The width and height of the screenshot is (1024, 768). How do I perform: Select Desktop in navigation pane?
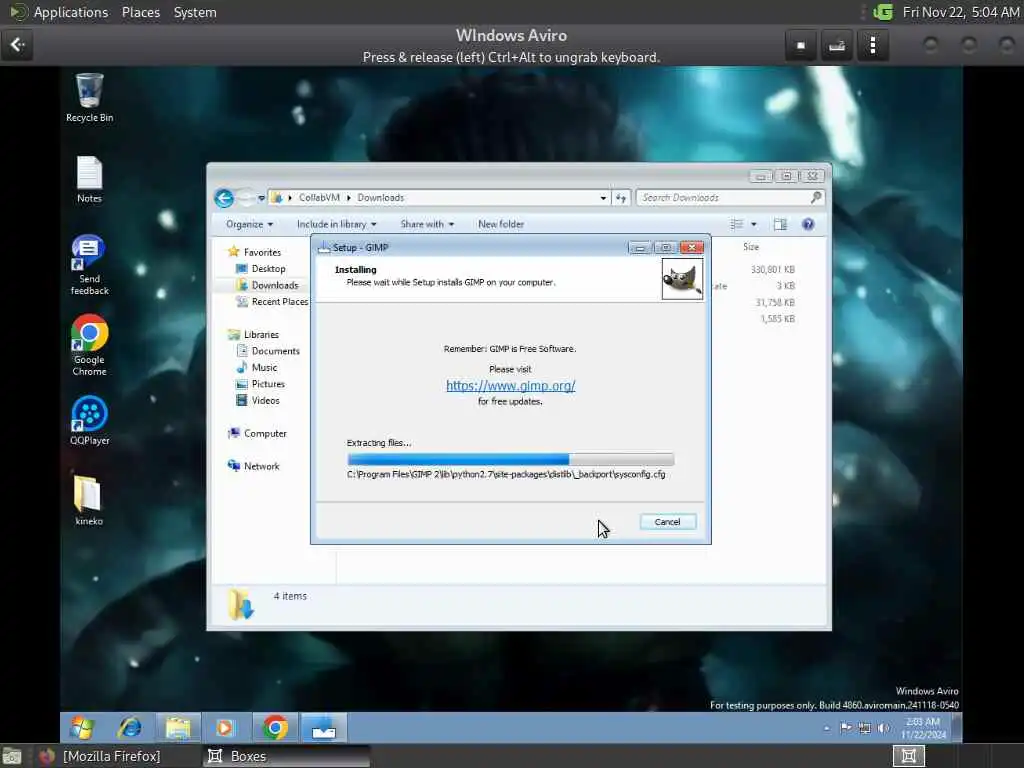(x=260, y=268)
